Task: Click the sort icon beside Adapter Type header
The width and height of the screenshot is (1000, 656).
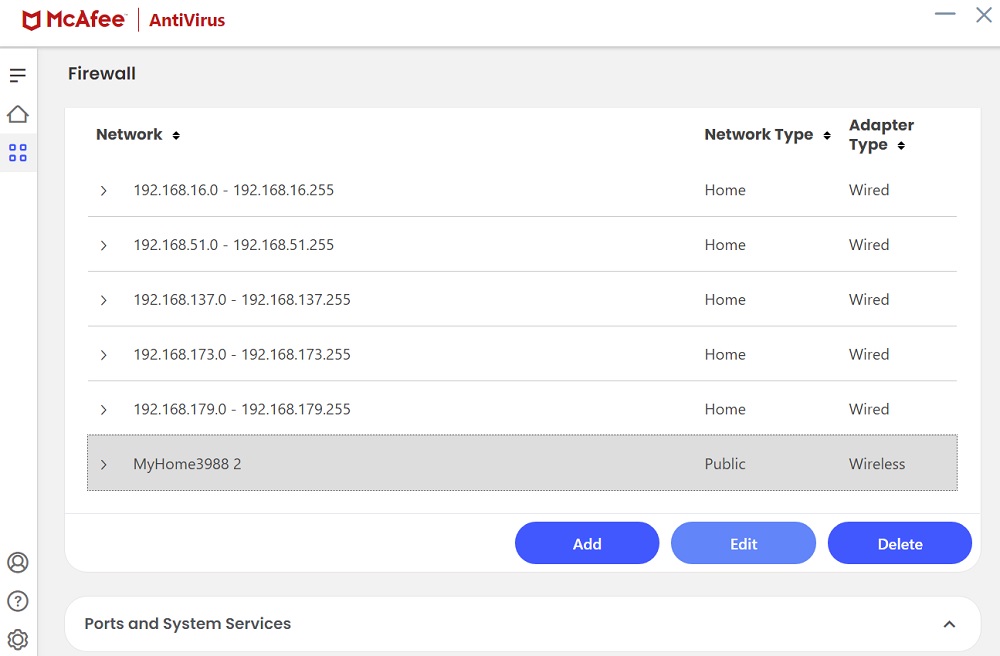Action: coord(902,145)
